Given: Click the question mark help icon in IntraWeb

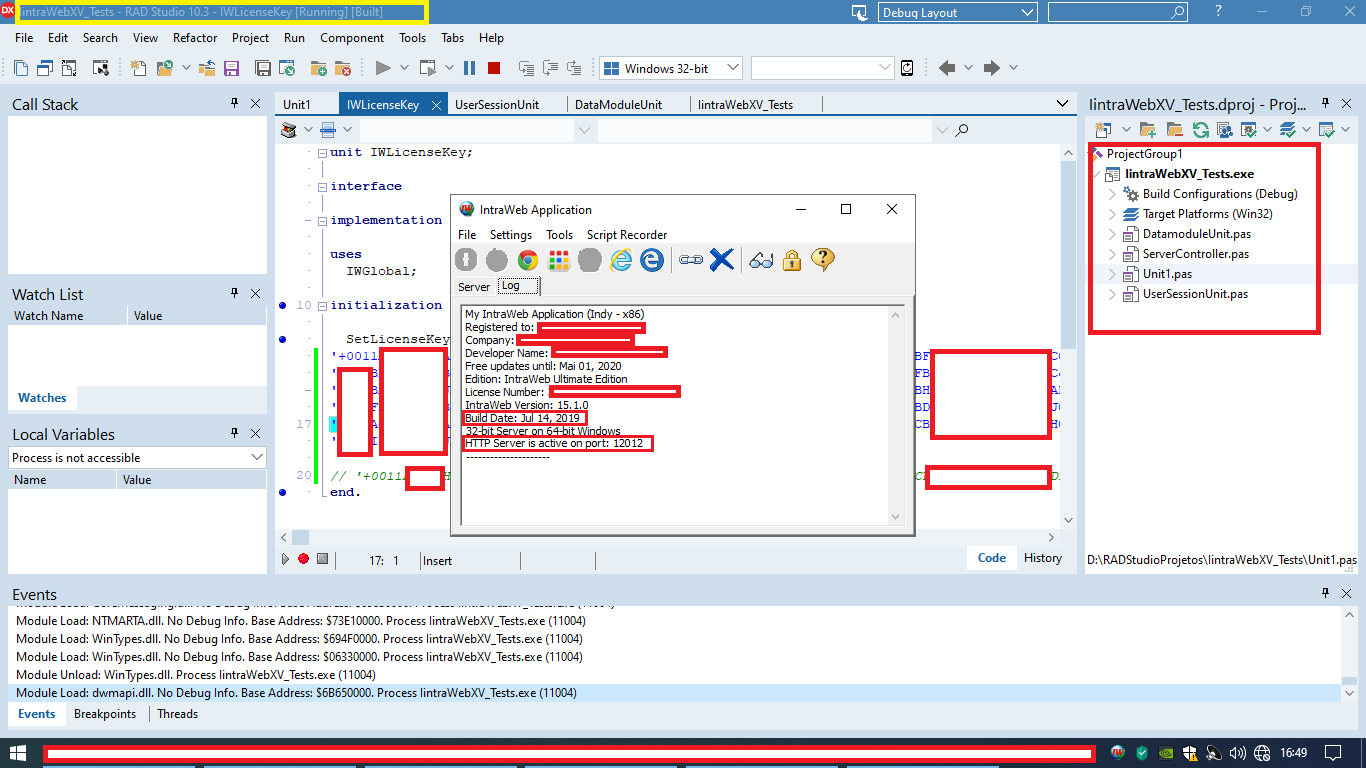Looking at the screenshot, I should pos(823,260).
